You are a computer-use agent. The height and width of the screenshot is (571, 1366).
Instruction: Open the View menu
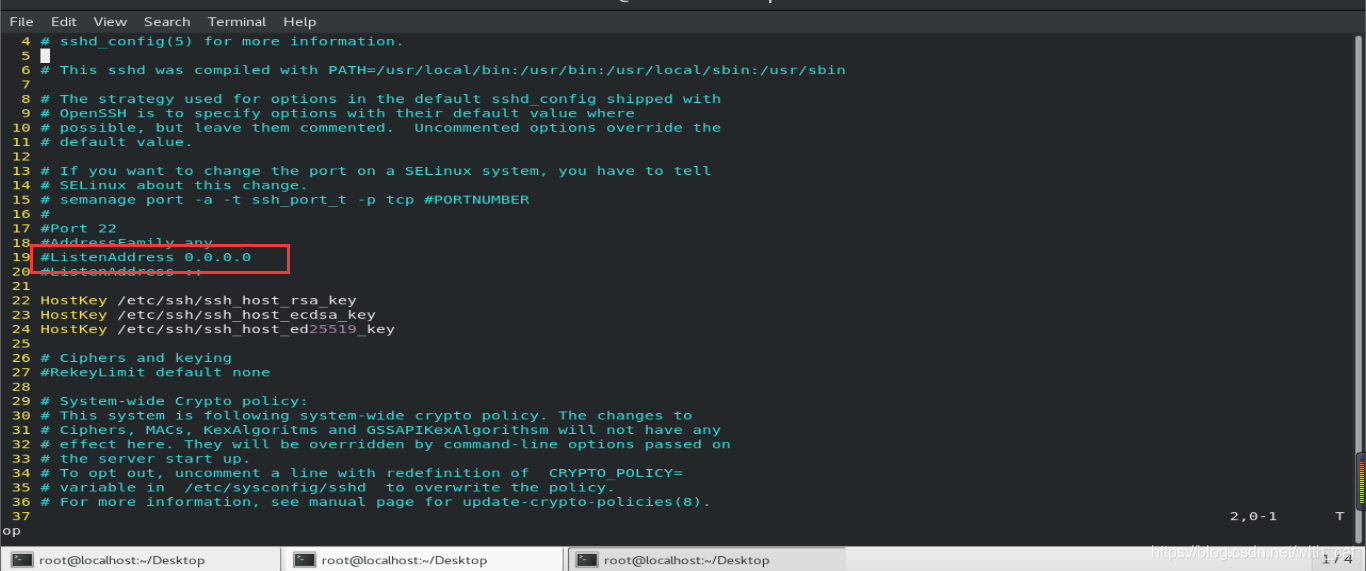[110, 21]
